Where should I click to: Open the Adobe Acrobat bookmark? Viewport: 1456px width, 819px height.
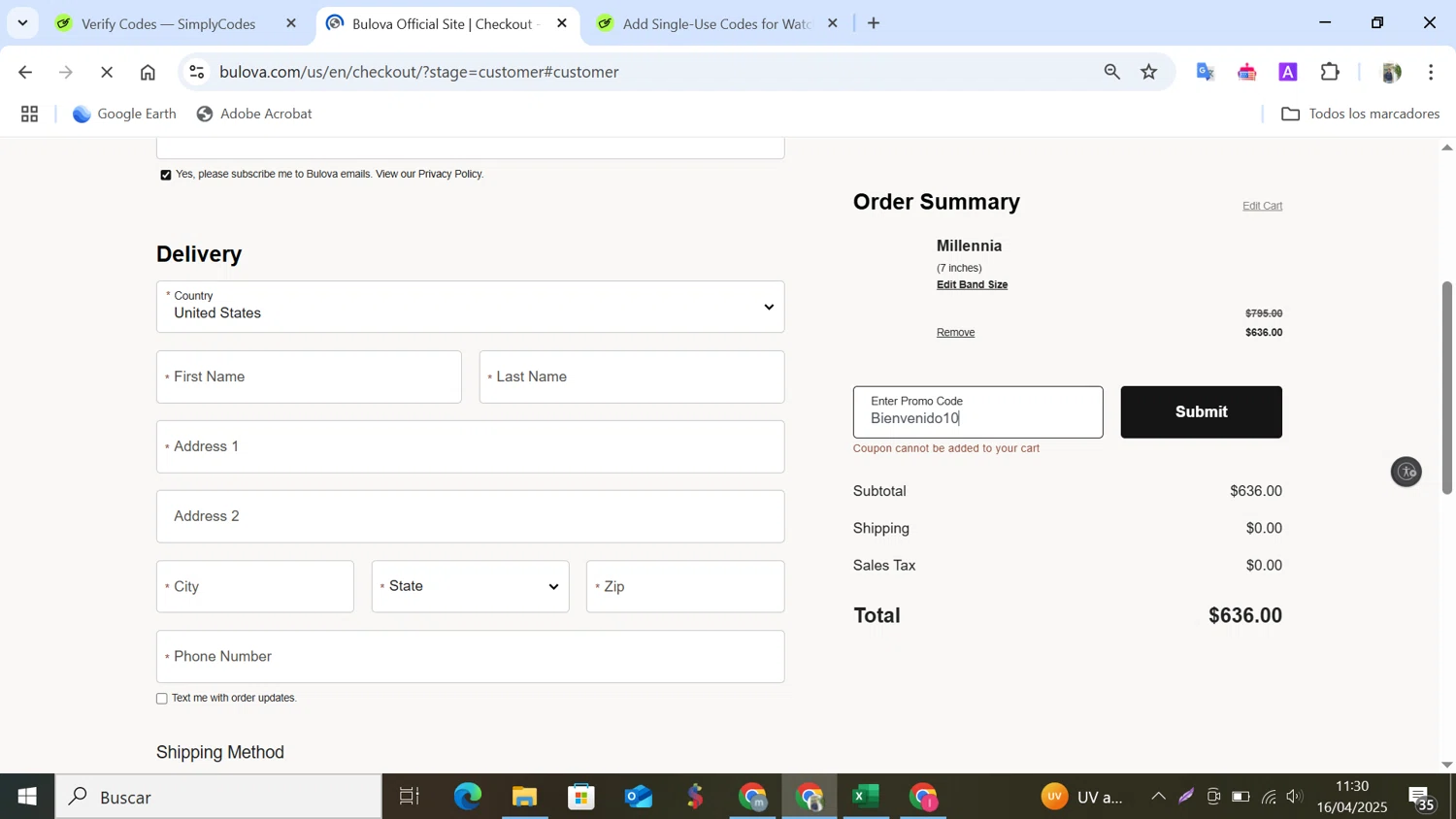(254, 114)
